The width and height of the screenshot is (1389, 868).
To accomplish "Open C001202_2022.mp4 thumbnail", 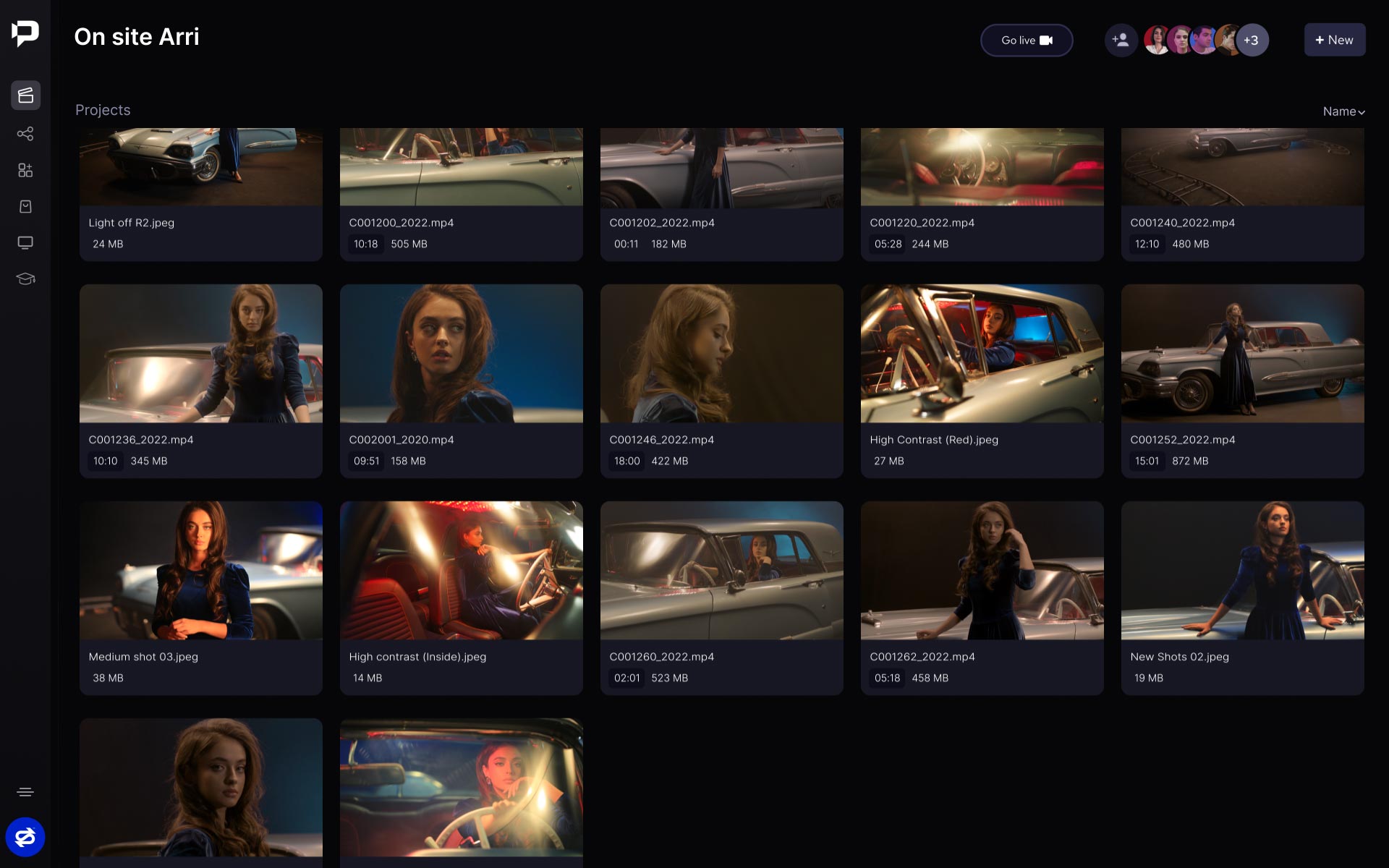I will click(722, 167).
